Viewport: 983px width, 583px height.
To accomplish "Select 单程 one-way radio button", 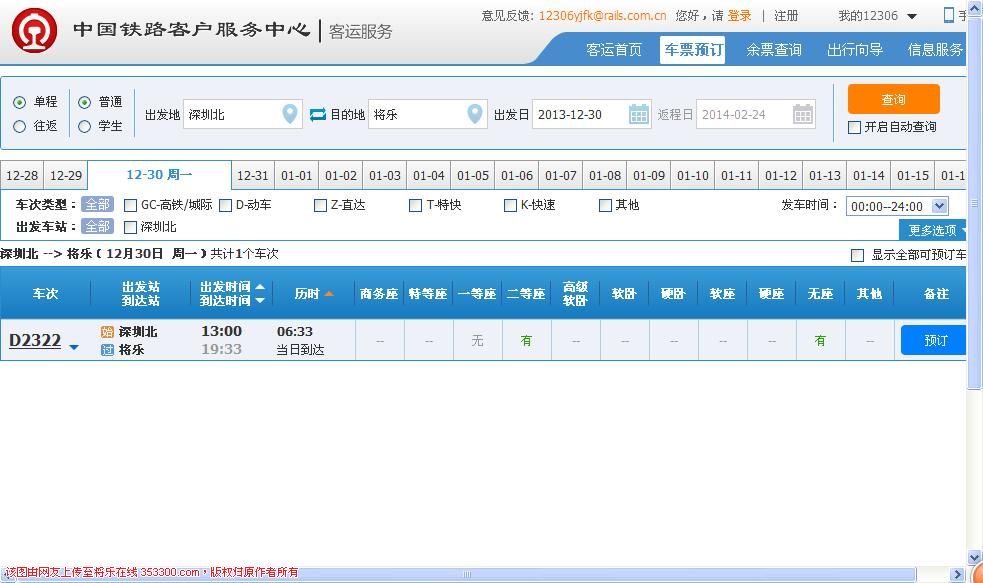I will 19,102.
